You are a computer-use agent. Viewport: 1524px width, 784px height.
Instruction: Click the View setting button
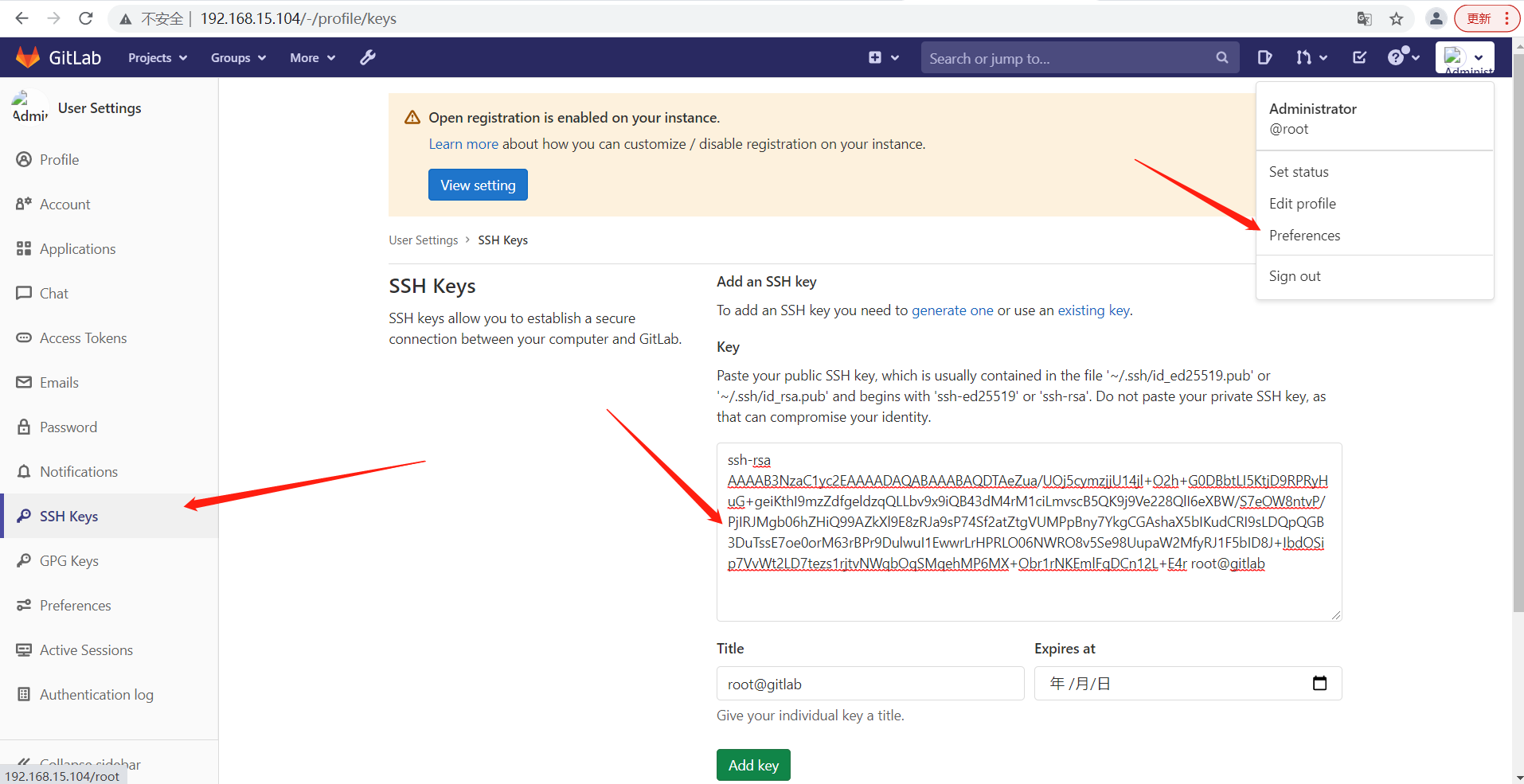[478, 185]
